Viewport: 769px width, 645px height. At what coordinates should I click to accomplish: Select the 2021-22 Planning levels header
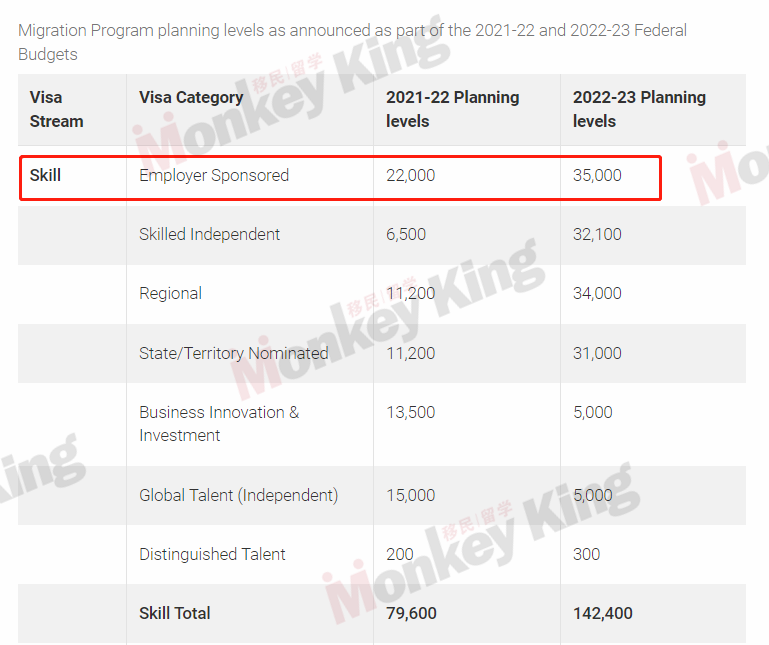[452, 109]
